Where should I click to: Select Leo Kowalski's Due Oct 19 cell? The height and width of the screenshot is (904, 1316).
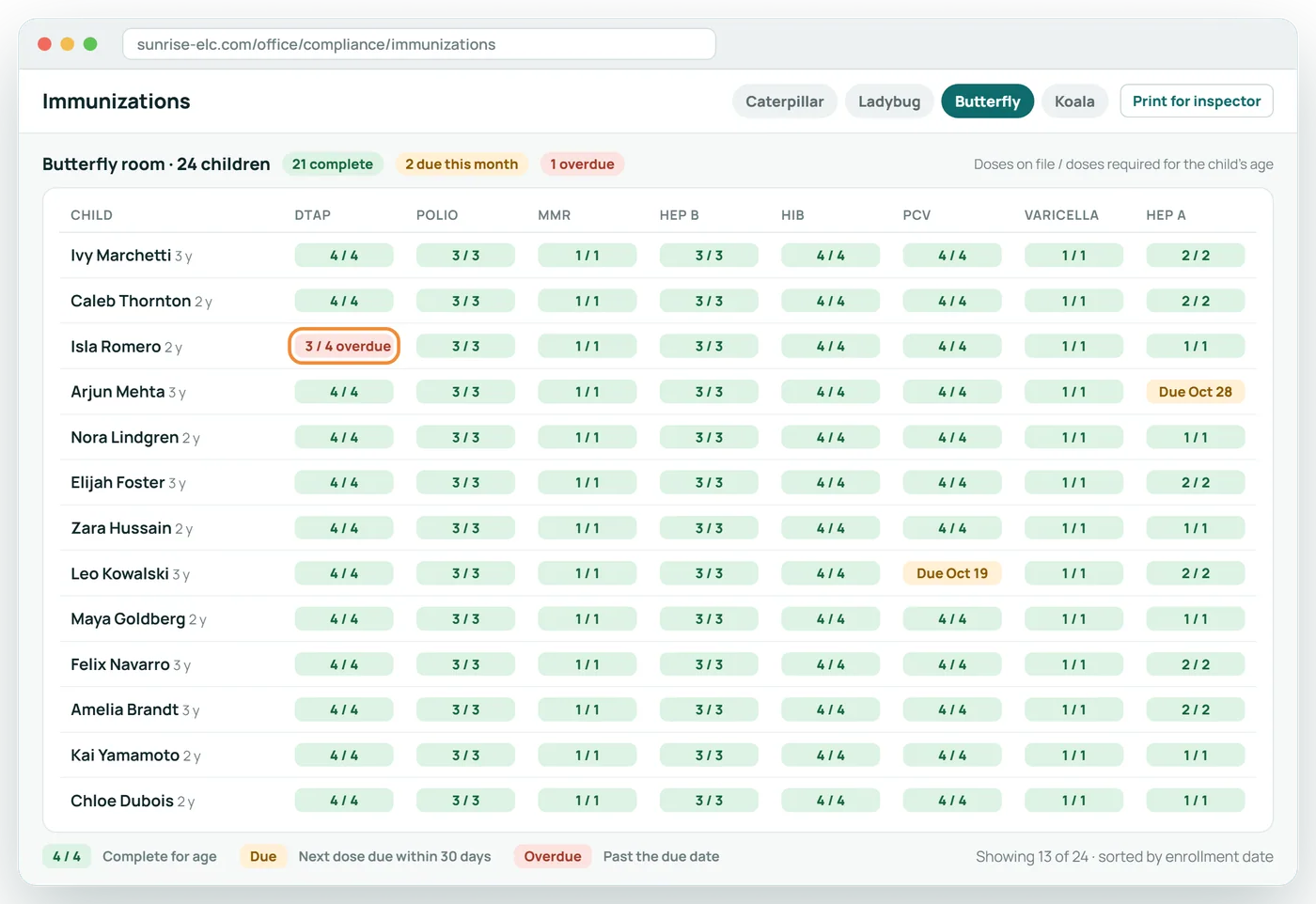click(x=952, y=573)
